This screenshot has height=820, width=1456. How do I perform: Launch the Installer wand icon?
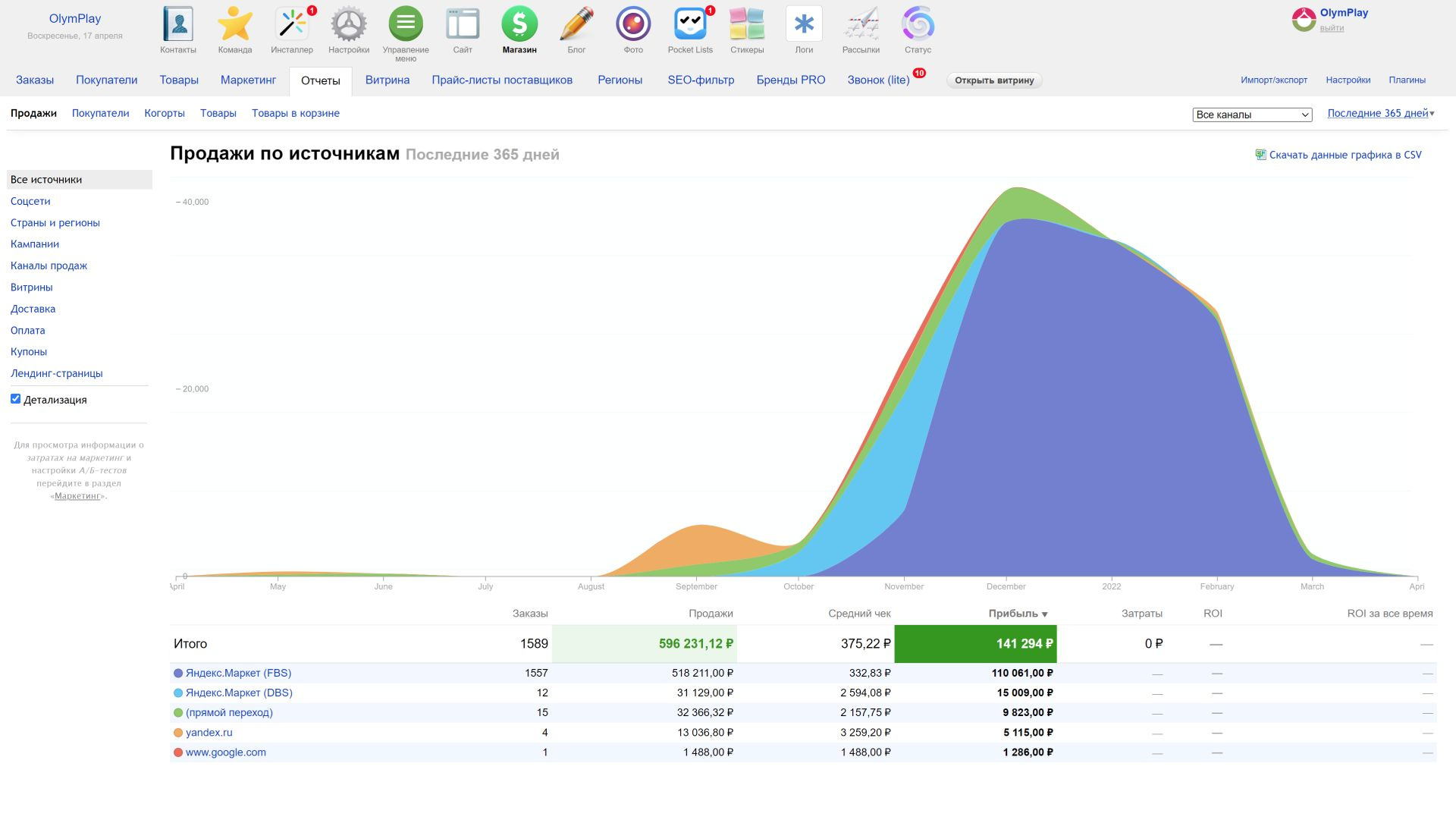[292, 25]
